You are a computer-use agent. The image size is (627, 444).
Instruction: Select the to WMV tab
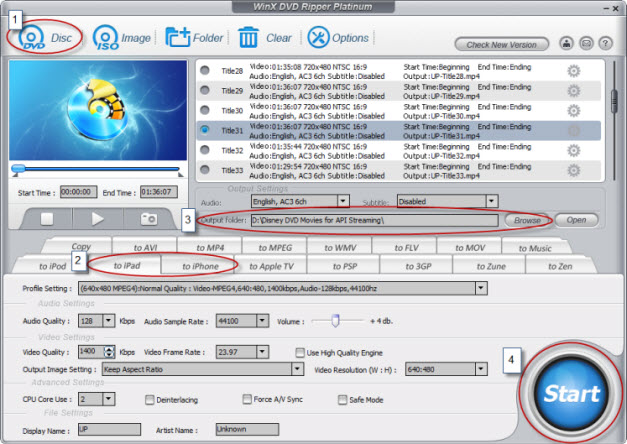click(x=340, y=248)
